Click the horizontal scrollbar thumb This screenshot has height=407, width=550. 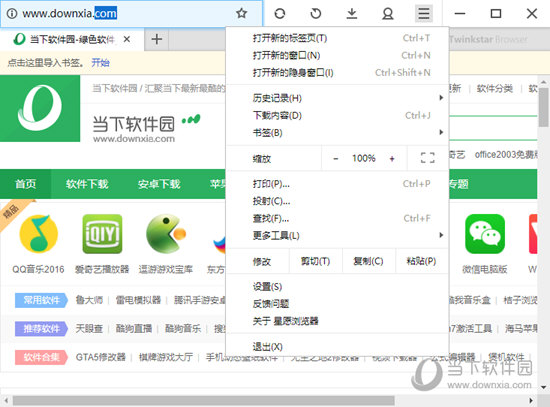(x=203, y=401)
